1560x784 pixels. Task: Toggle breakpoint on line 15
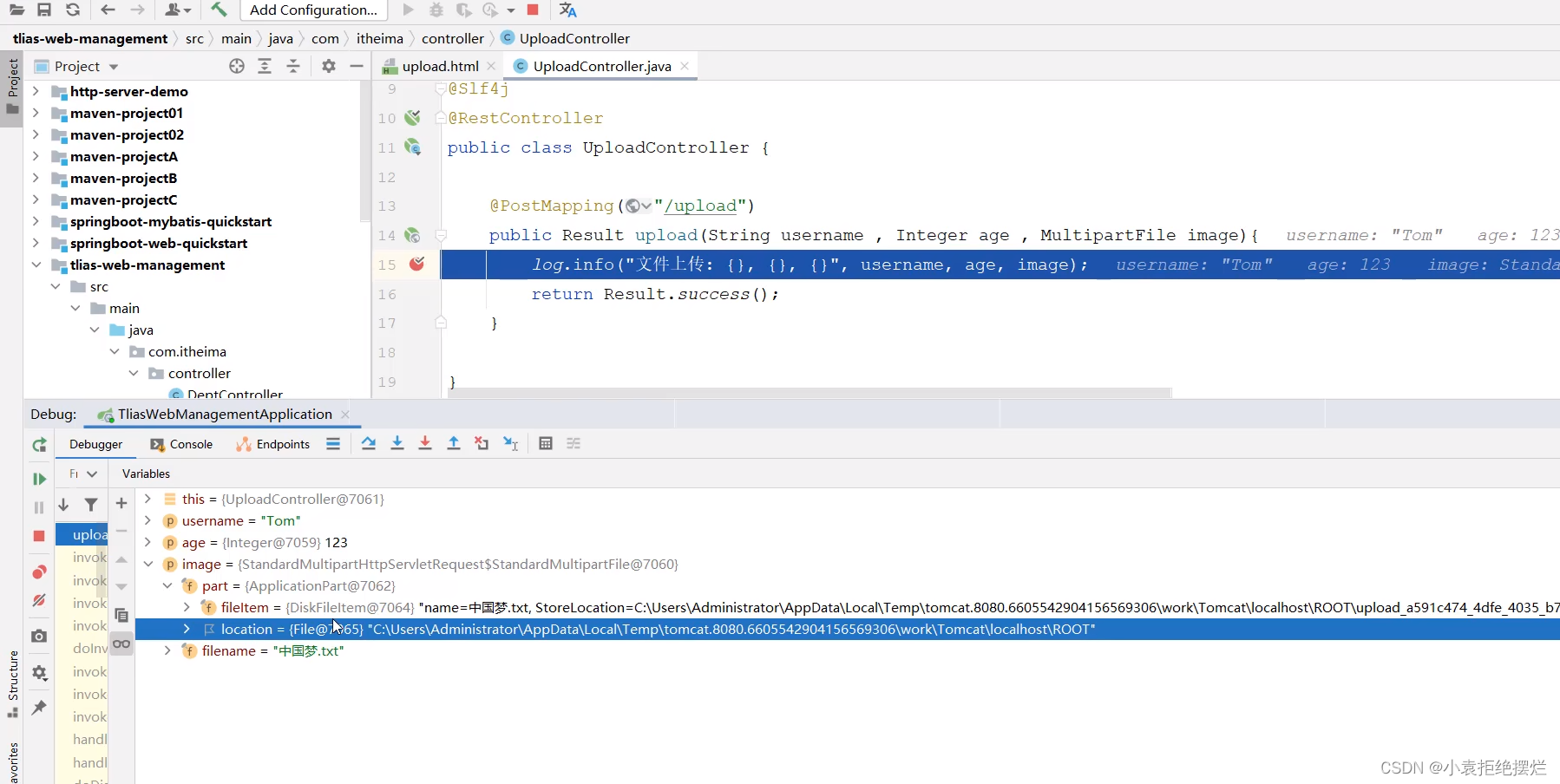coord(416,264)
